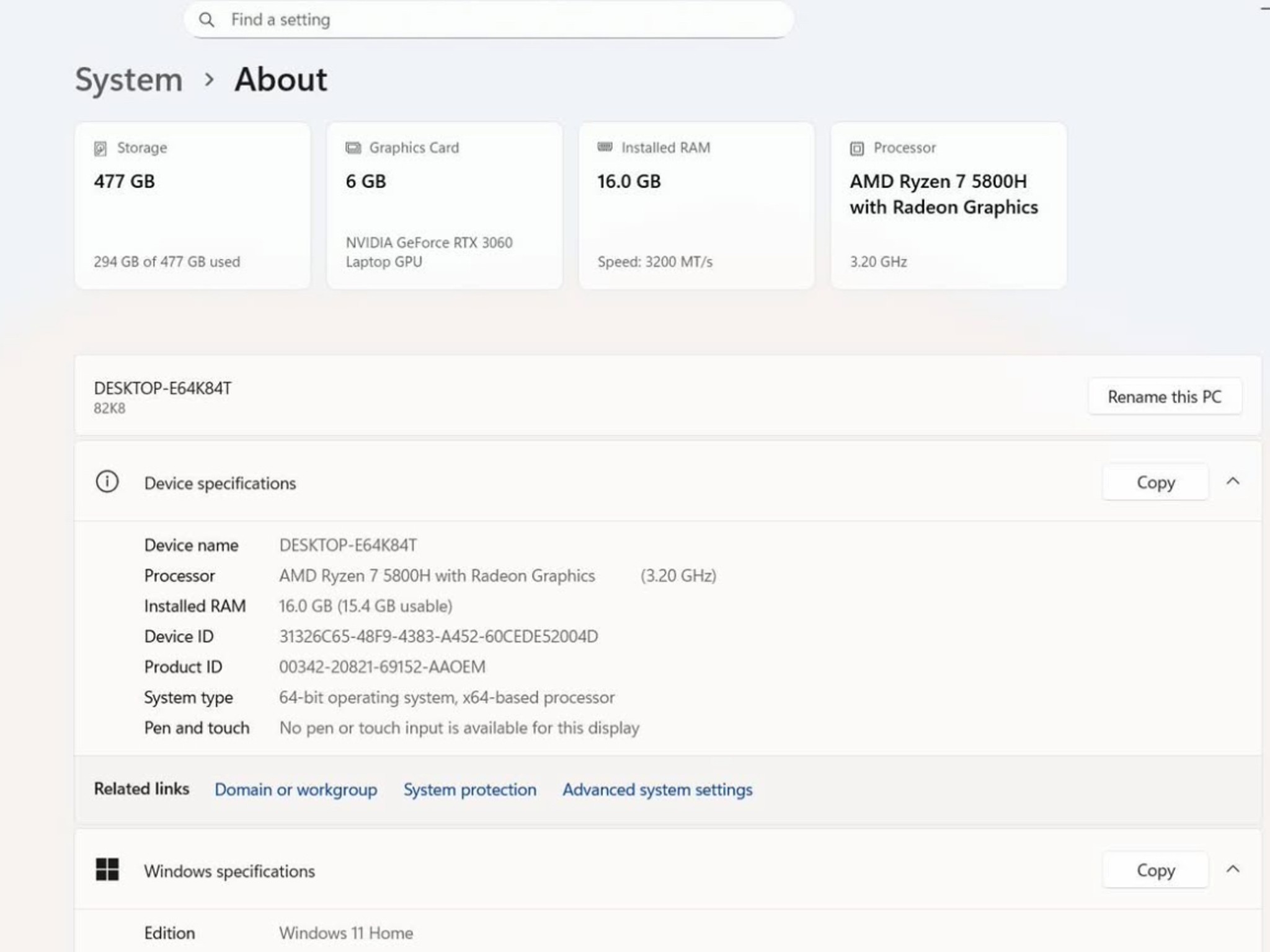The image size is (1270, 952).
Task: Click the Graphics Card icon
Action: pos(353,148)
